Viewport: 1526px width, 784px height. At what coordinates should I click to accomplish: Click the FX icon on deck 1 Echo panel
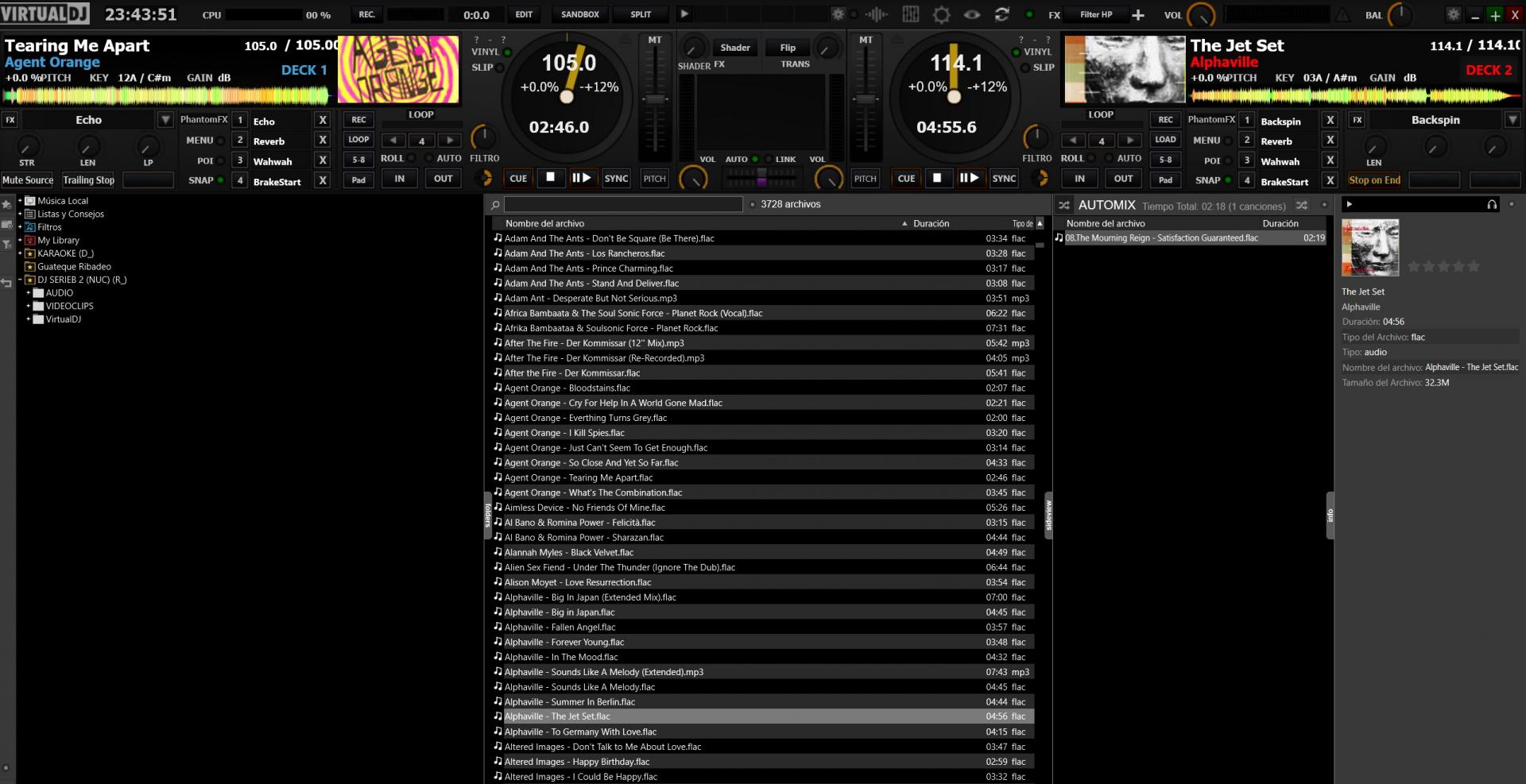pyautogui.click(x=10, y=120)
